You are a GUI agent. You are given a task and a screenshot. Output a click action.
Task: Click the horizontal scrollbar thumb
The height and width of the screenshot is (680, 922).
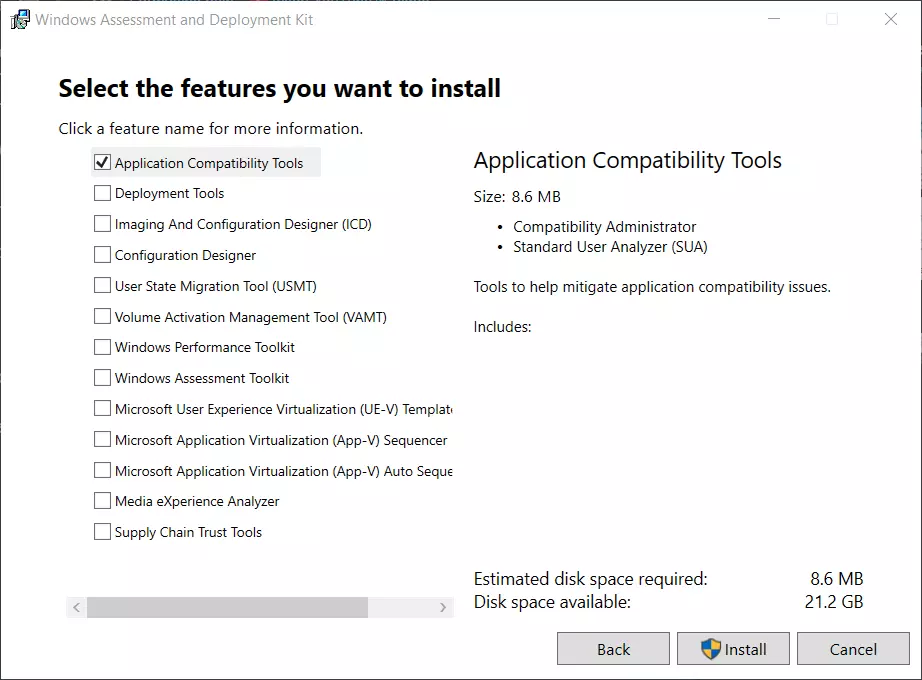tap(227, 607)
